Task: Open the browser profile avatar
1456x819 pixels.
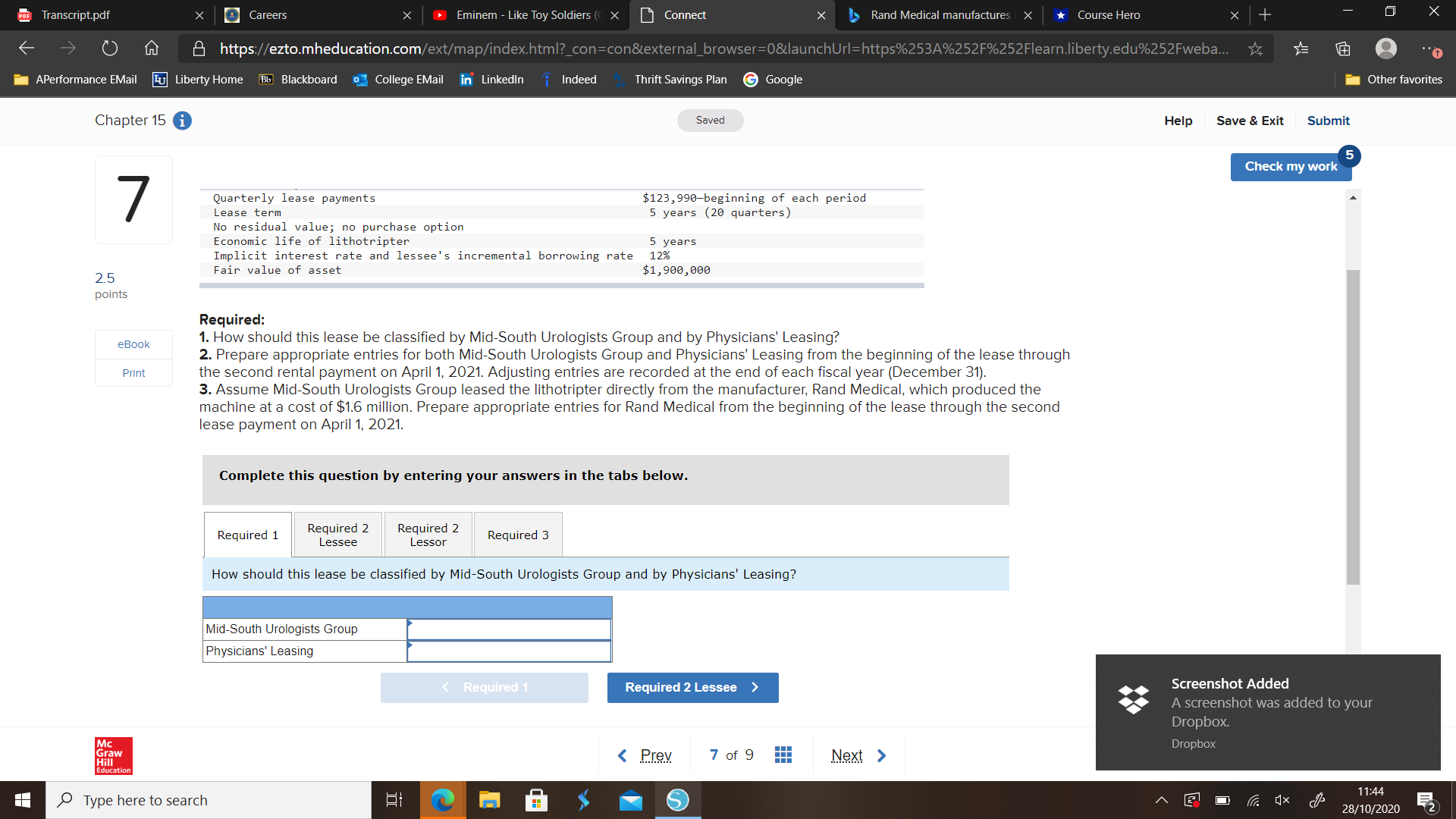Action: 1385,49
